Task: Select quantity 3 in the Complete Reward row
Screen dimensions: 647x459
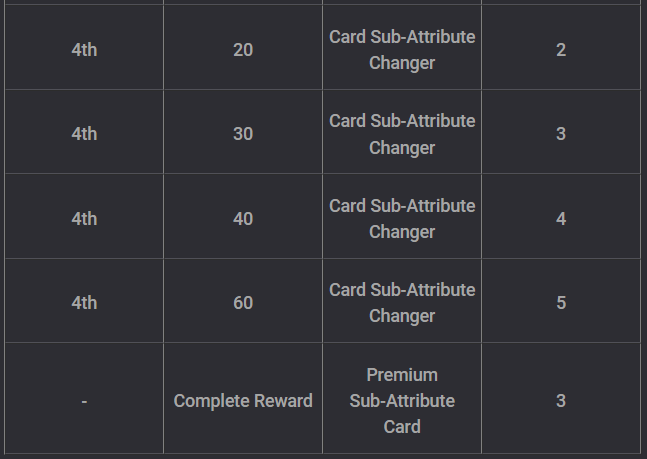Action: [561, 400]
